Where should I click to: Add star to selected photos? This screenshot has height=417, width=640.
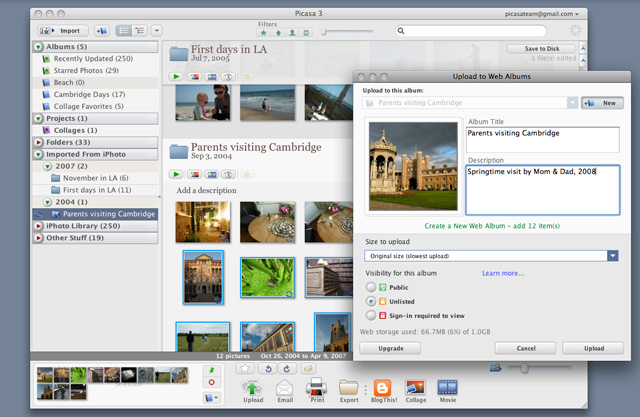tap(245, 369)
